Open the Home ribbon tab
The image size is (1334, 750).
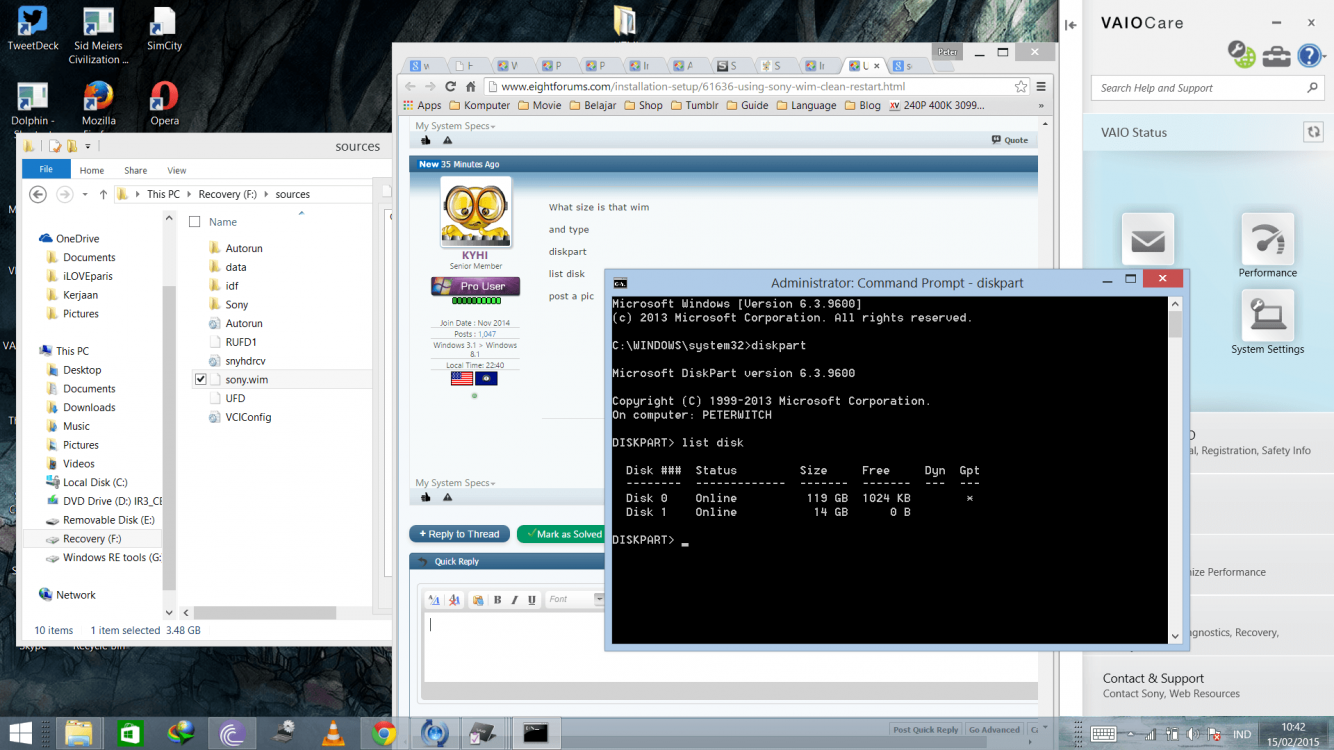(x=92, y=170)
